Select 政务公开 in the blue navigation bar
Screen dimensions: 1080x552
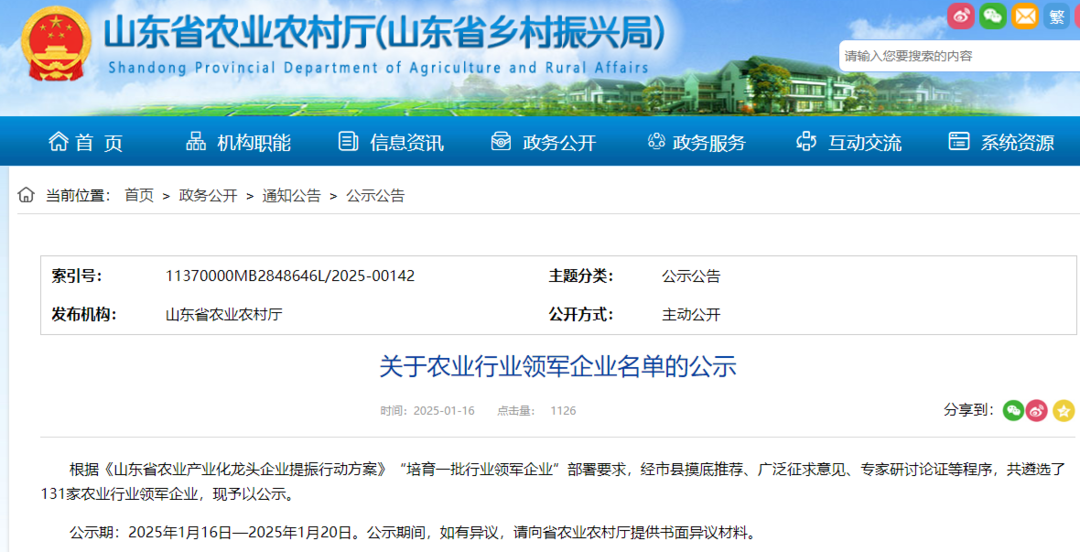(543, 142)
